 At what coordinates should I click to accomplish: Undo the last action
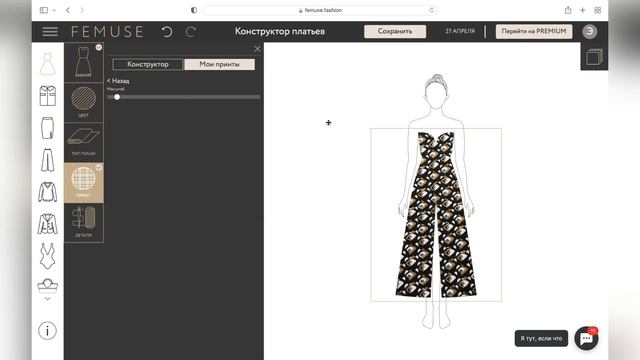[x=167, y=31]
